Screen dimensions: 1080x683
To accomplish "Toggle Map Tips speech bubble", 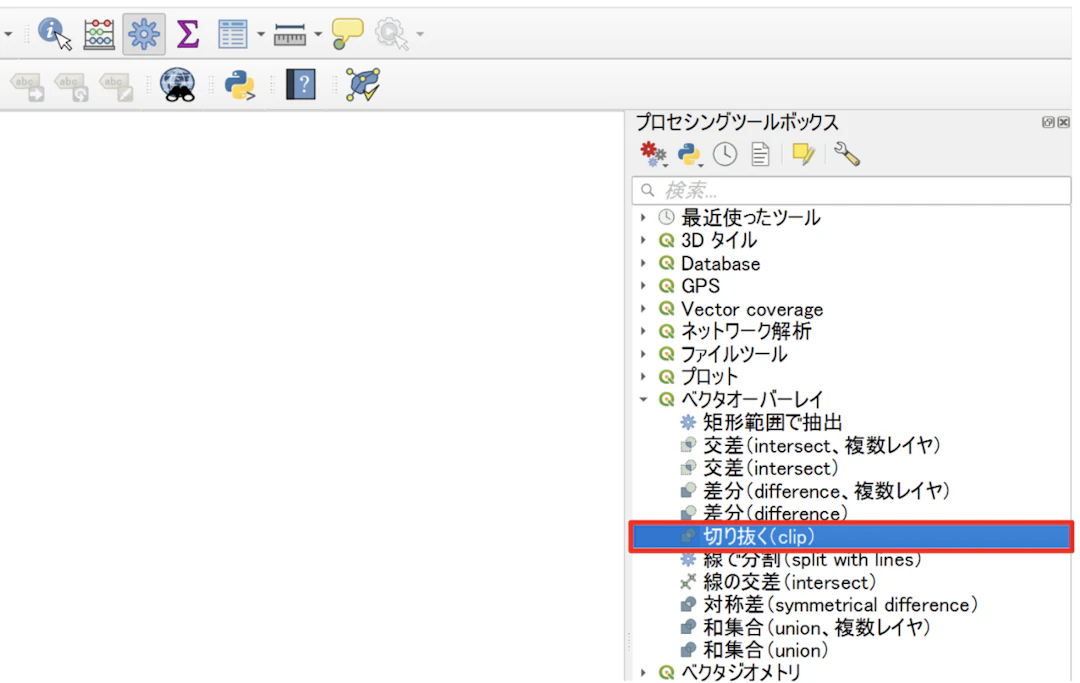I will [347, 34].
